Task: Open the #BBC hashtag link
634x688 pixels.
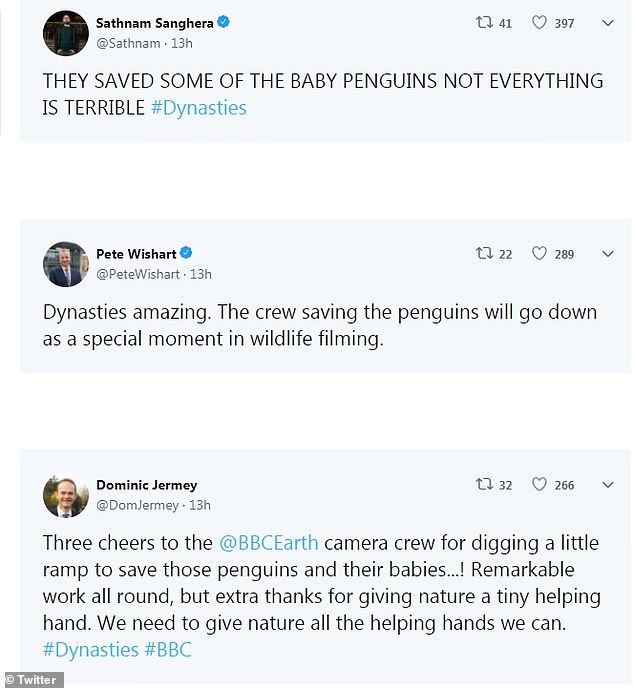Action: (x=167, y=650)
